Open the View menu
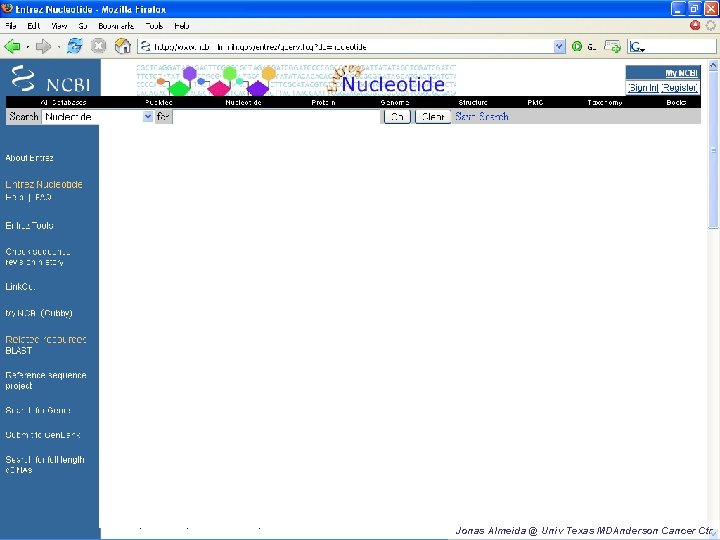 coord(59,26)
